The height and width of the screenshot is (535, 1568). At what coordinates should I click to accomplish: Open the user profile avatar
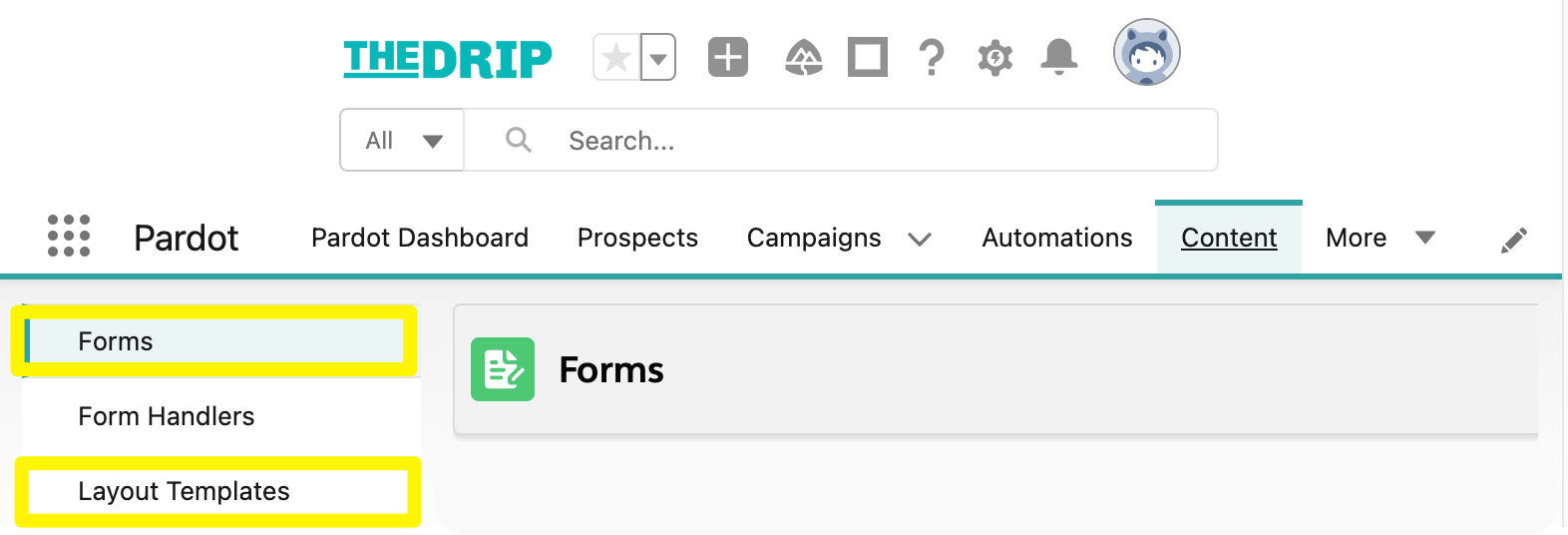pos(1147,52)
